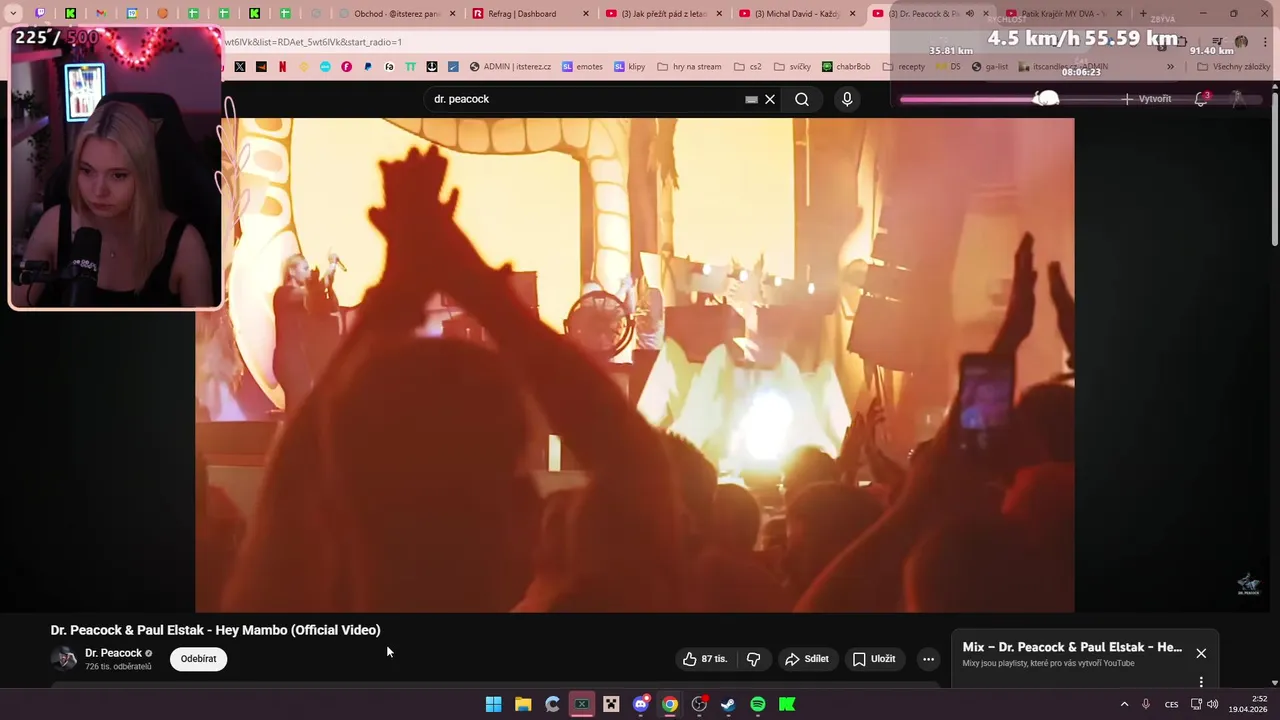Switch to the pinned Gmail tab
This screenshot has width=1280, height=720.
[x=100, y=14]
